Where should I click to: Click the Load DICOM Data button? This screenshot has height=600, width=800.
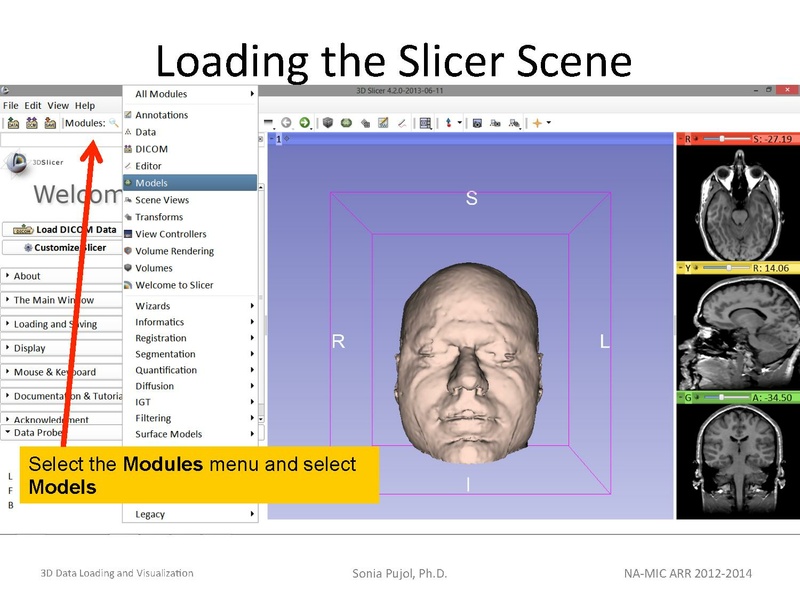point(63,230)
